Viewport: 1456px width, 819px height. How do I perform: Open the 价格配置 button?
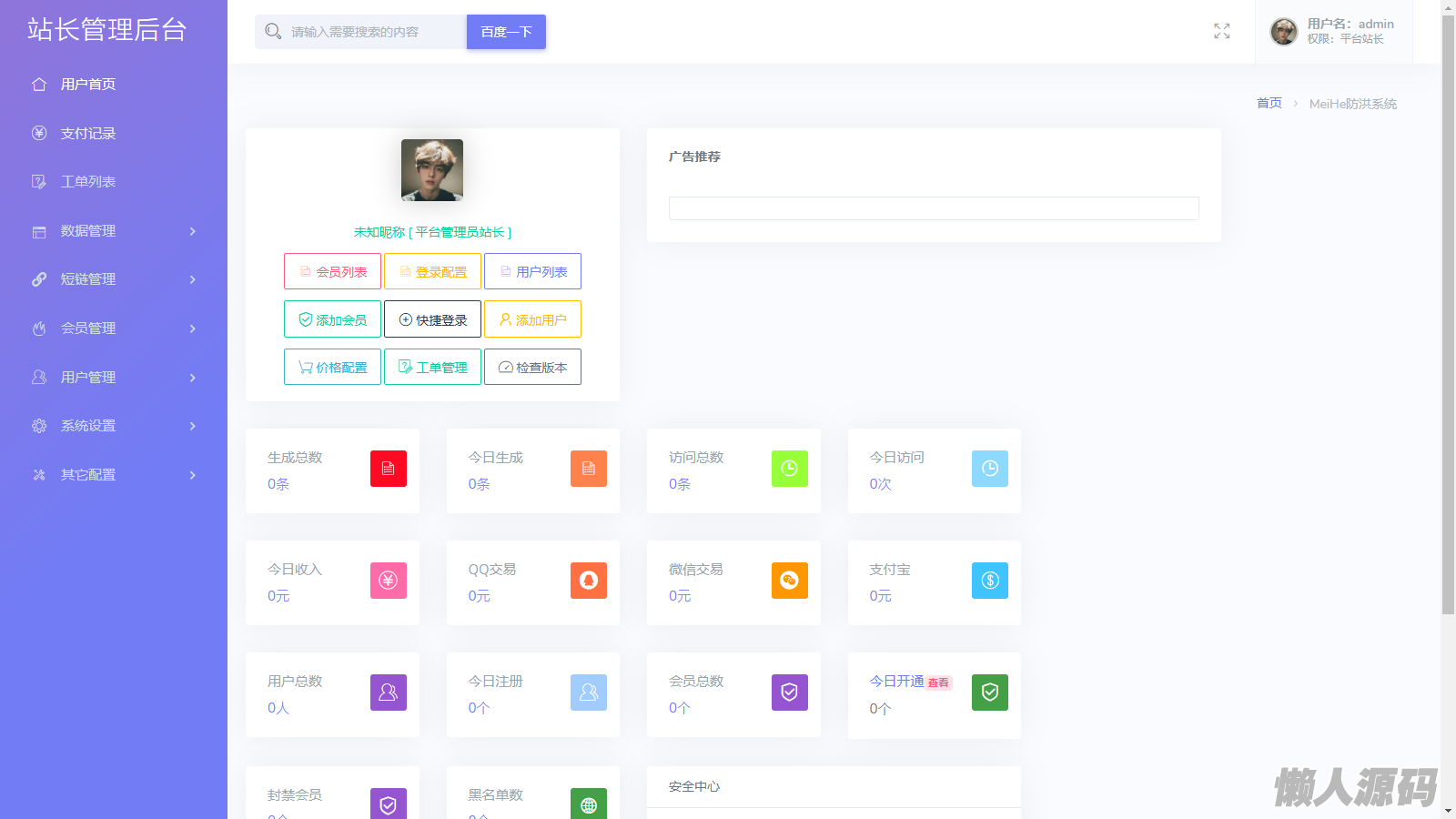click(x=332, y=367)
